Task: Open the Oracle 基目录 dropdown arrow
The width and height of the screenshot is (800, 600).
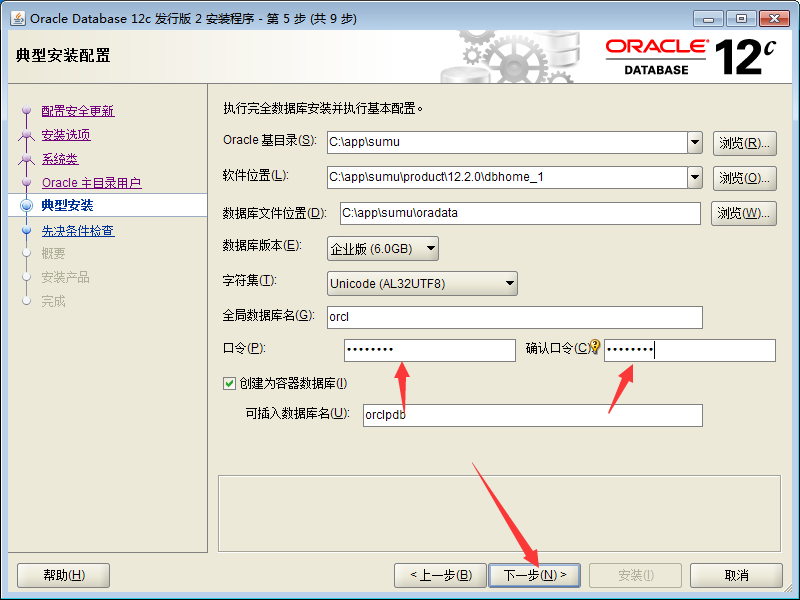Action: tap(695, 142)
